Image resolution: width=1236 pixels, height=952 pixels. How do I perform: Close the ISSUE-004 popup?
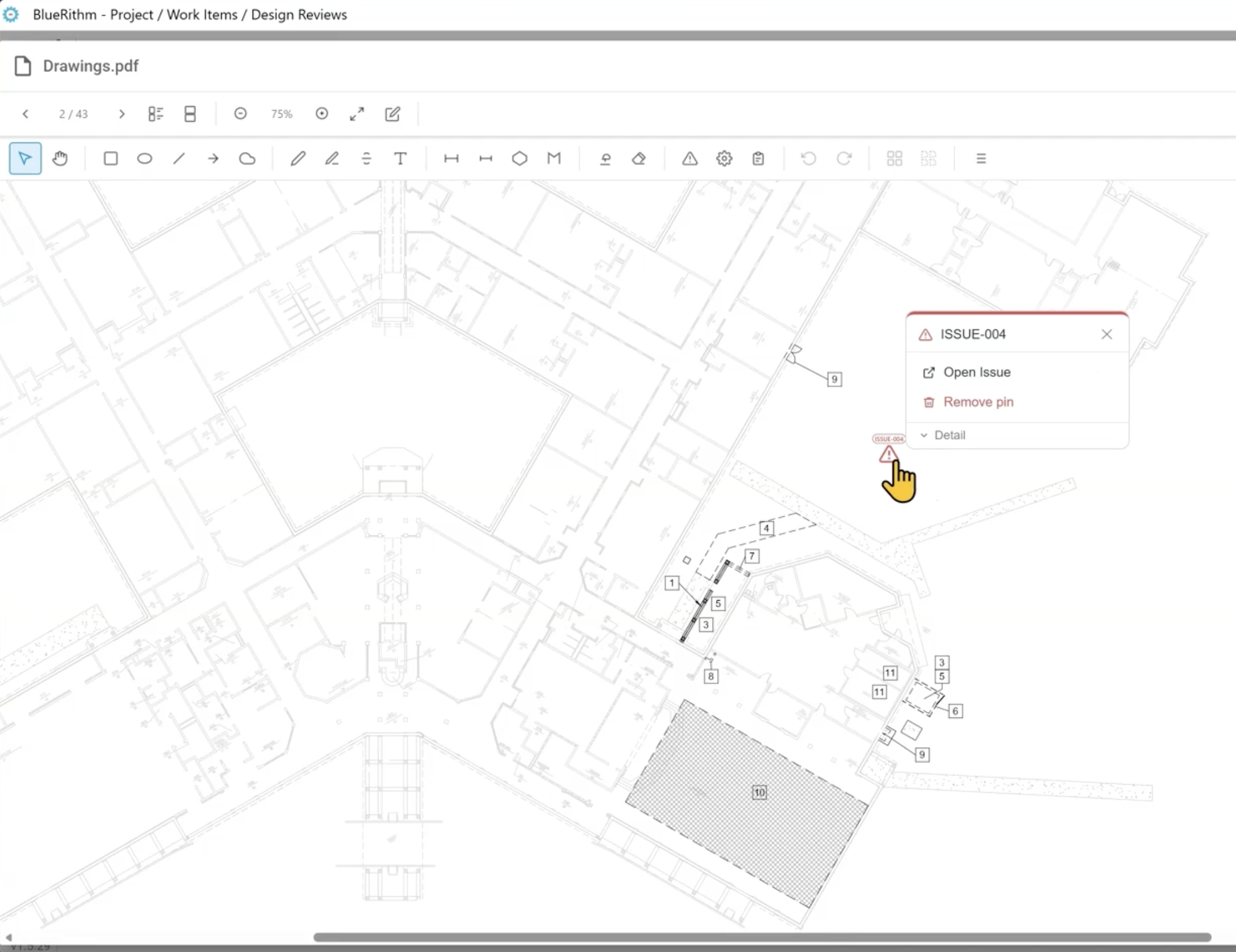(1106, 335)
